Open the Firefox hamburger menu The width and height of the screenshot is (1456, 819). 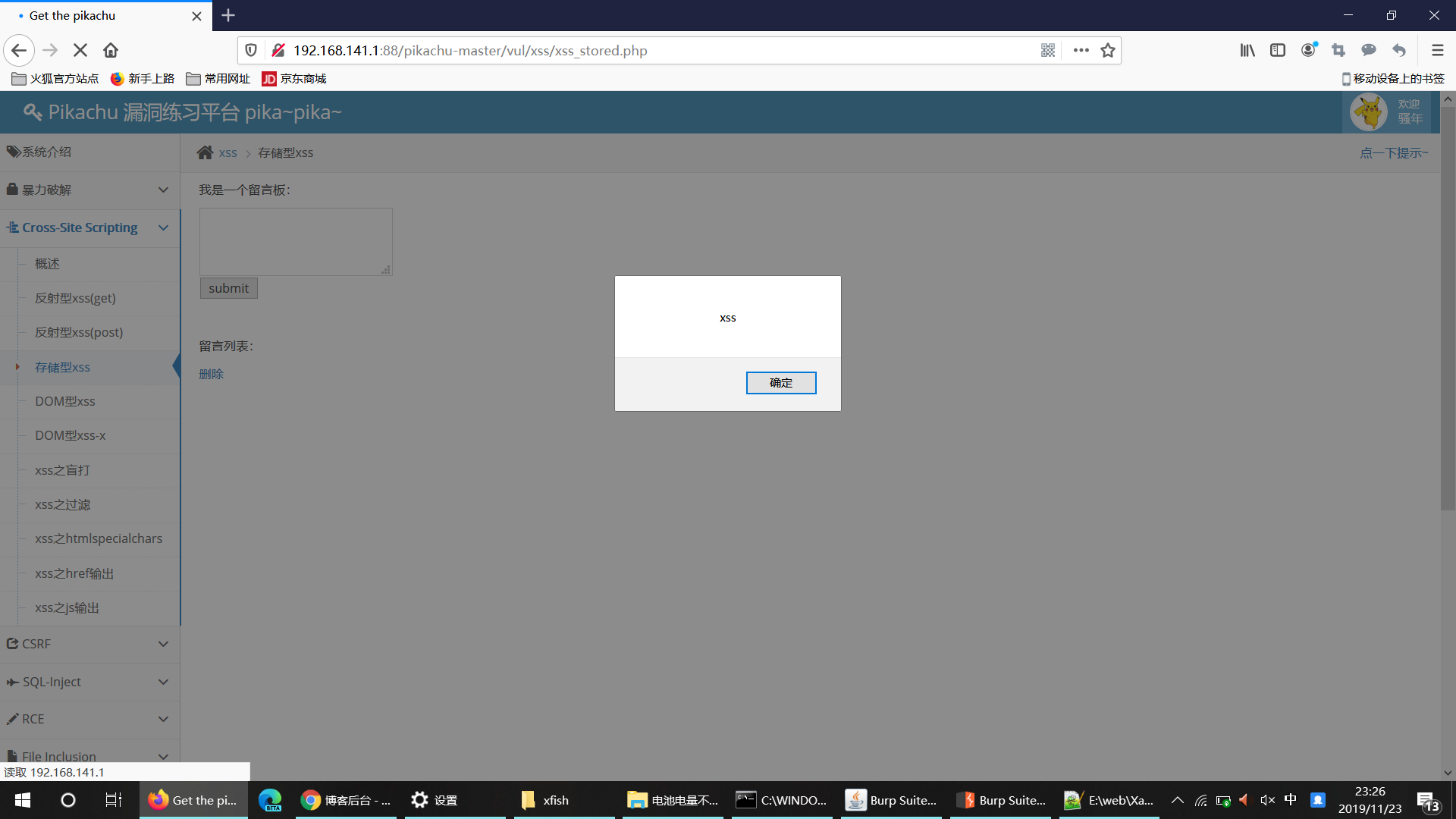1437,50
